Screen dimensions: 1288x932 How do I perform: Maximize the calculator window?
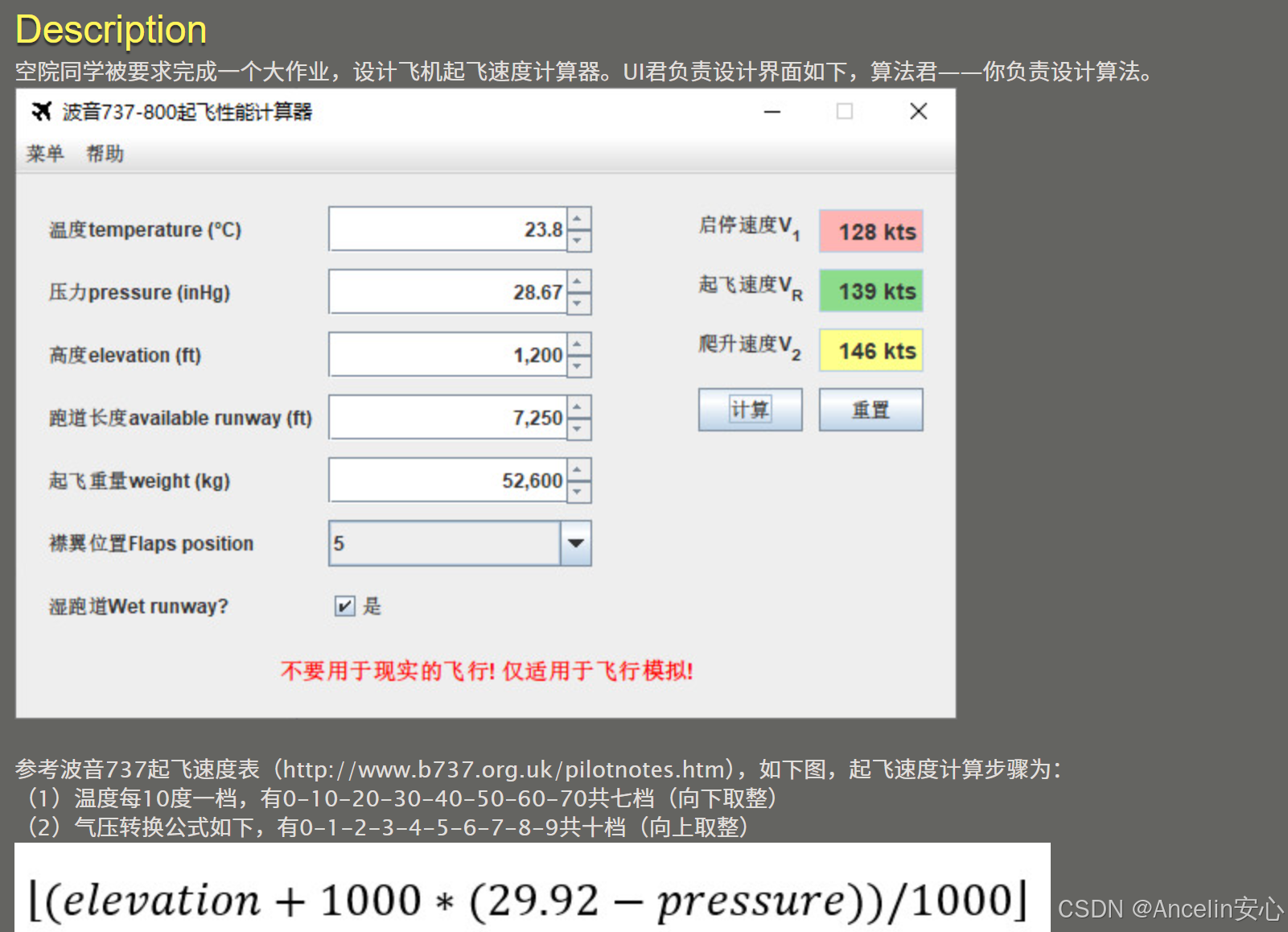[845, 111]
